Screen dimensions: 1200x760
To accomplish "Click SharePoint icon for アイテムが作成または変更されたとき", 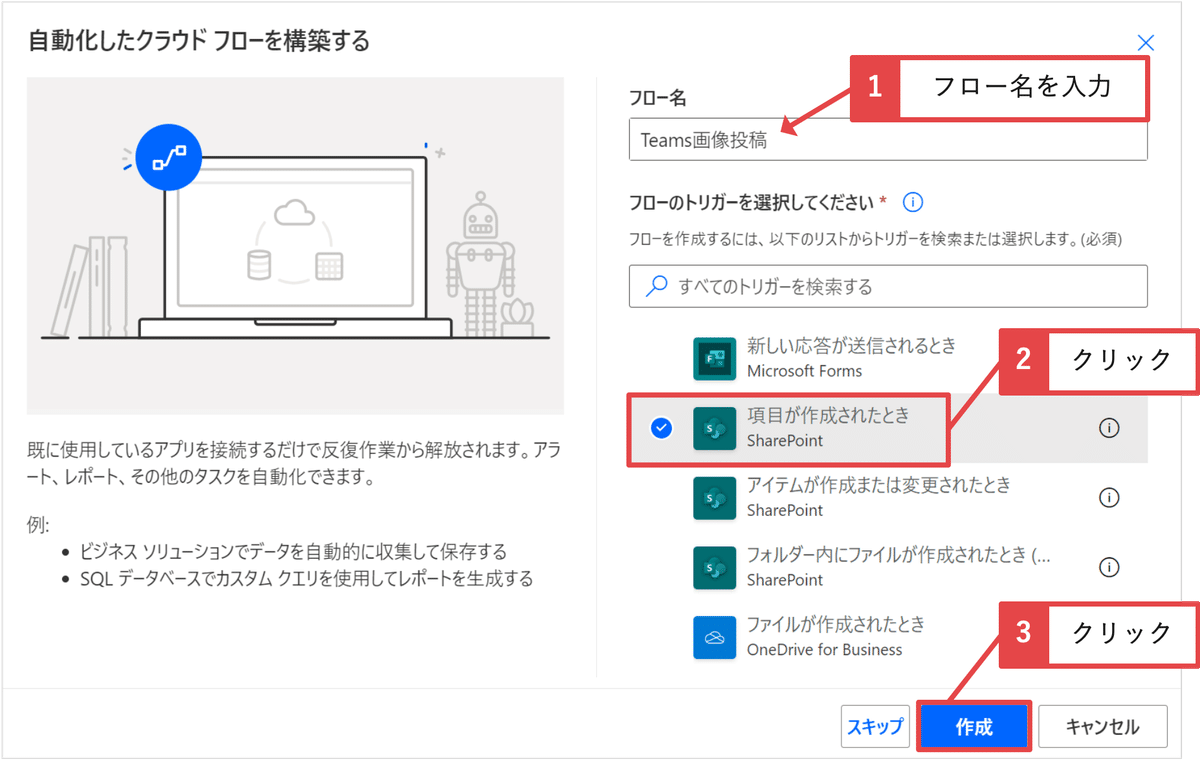I will (714, 497).
